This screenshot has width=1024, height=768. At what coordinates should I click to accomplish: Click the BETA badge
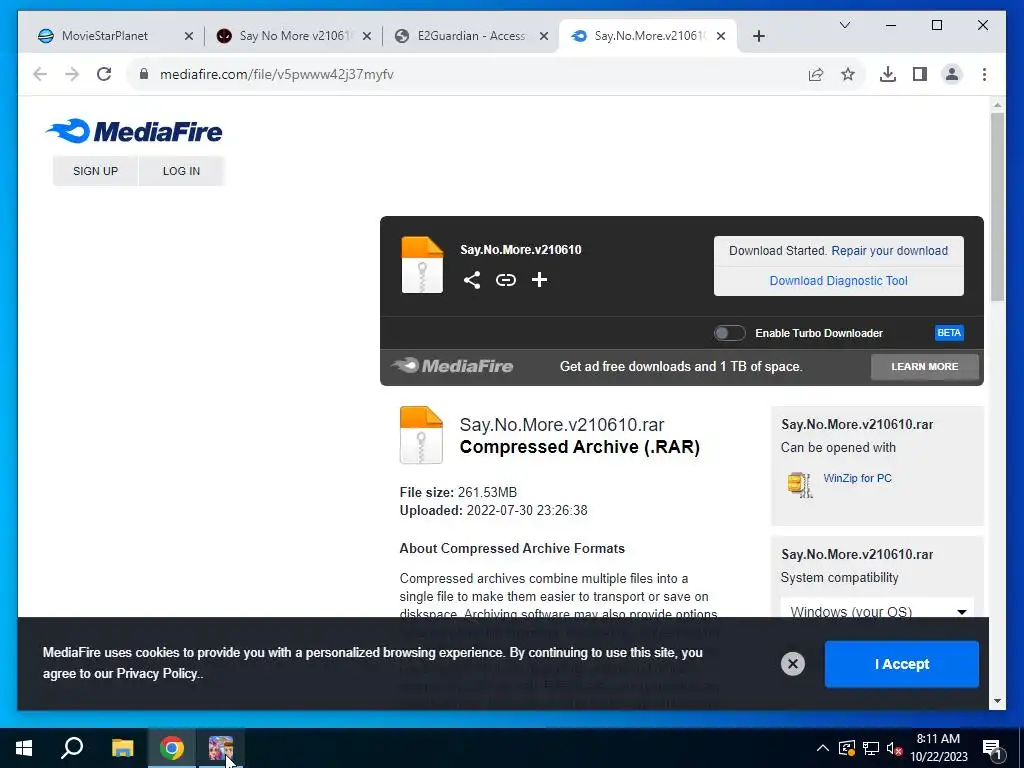click(949, 333)
